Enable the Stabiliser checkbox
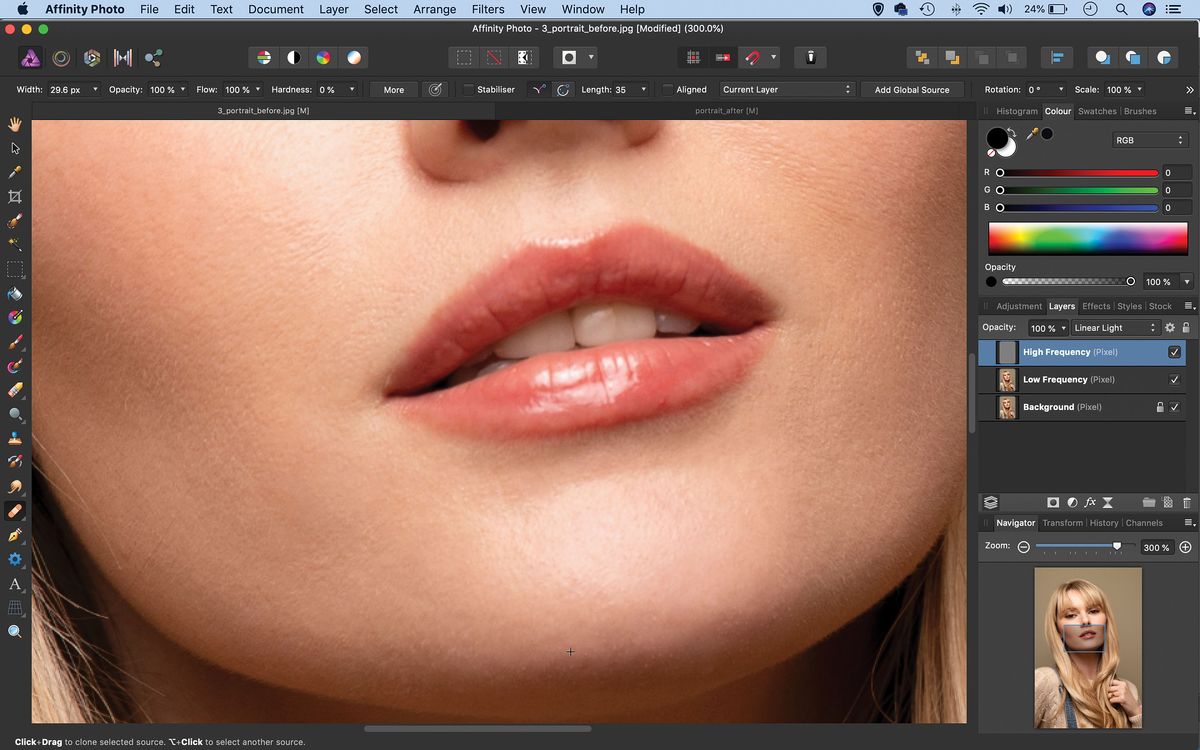Image resolution: width=1200 pixels, height=750 pixels. [x=469, y=89]
